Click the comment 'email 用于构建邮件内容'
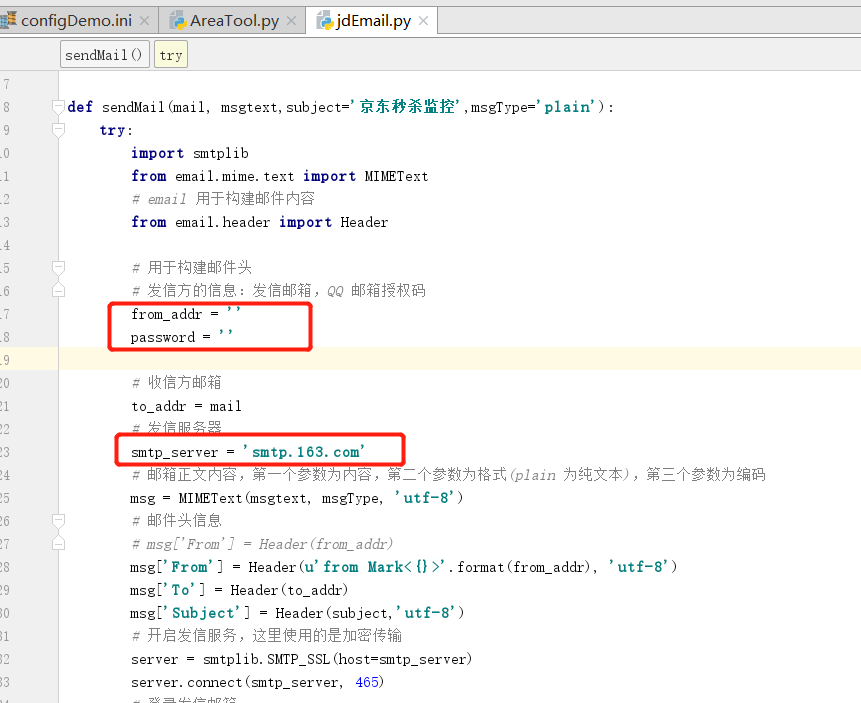 coord(223,199)
